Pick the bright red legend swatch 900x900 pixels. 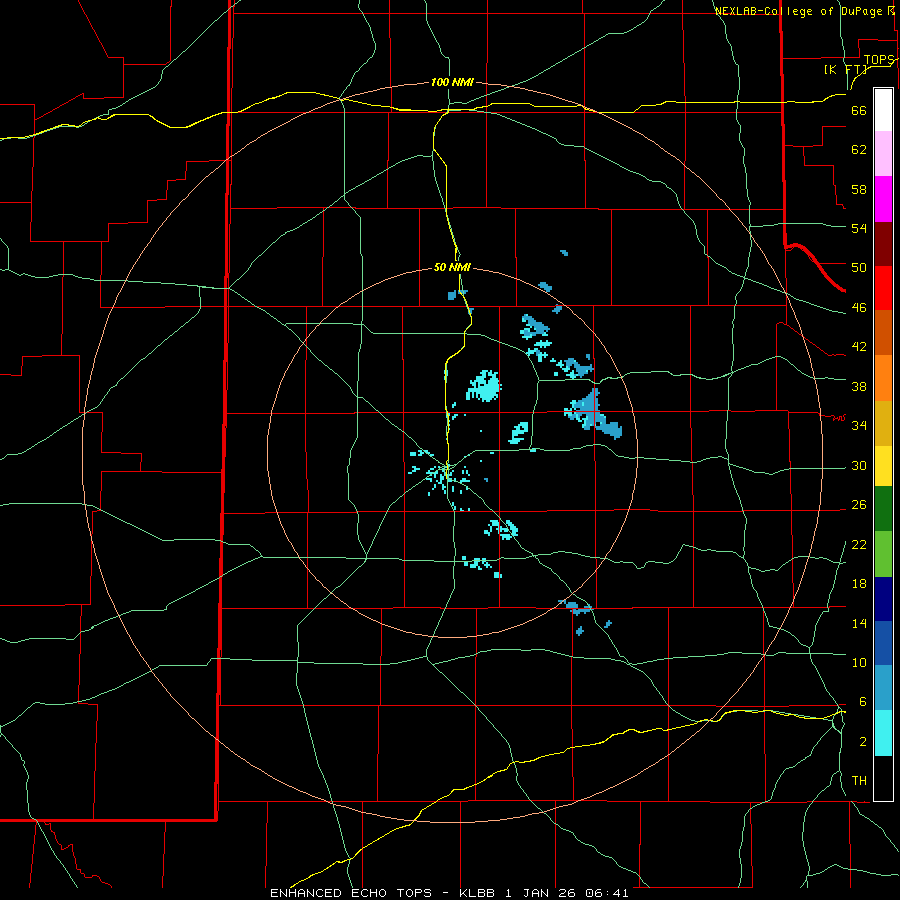coord(883,288)
